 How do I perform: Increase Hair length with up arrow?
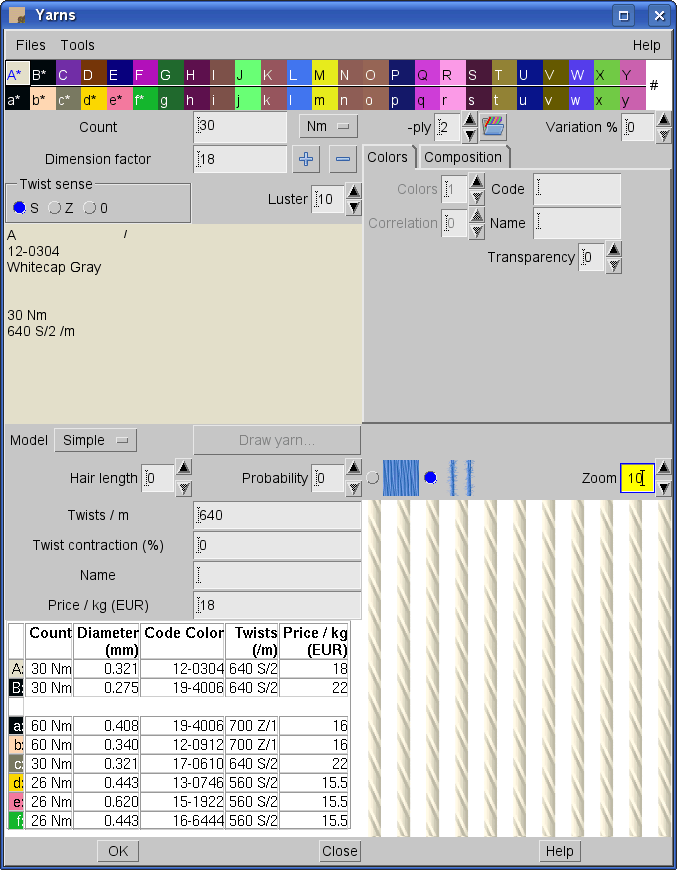click(x=184, y=469)
